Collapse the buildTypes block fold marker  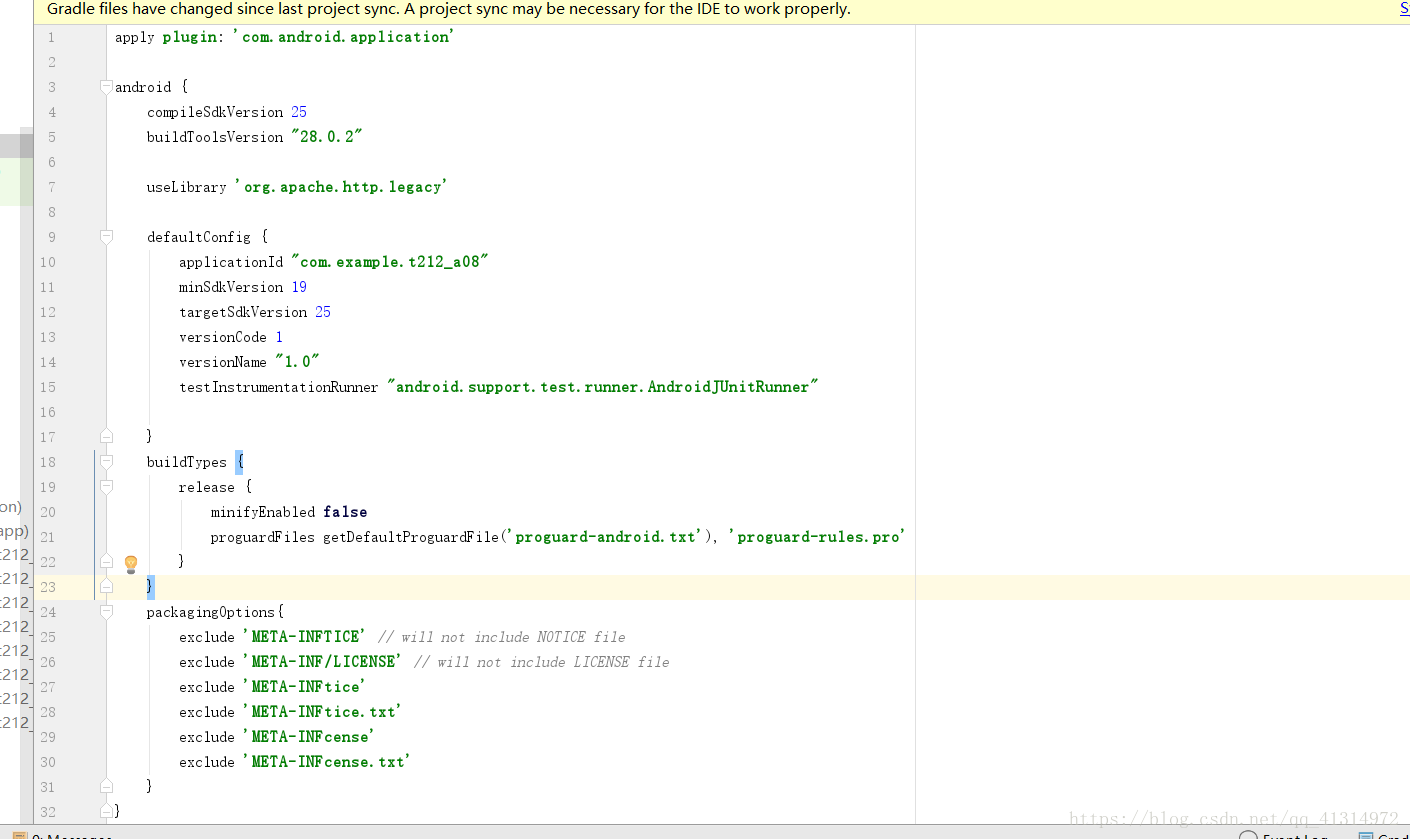106,462
